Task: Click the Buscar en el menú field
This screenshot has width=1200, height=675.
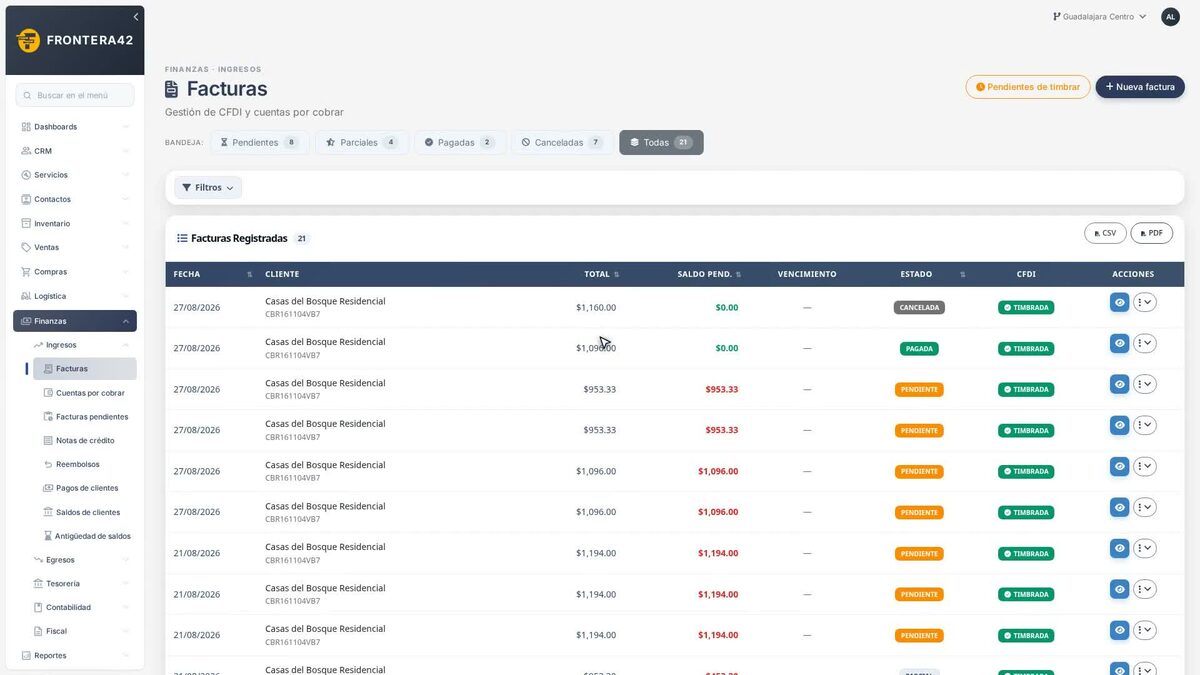Action: pyautogui.click(x=75, y=95)
